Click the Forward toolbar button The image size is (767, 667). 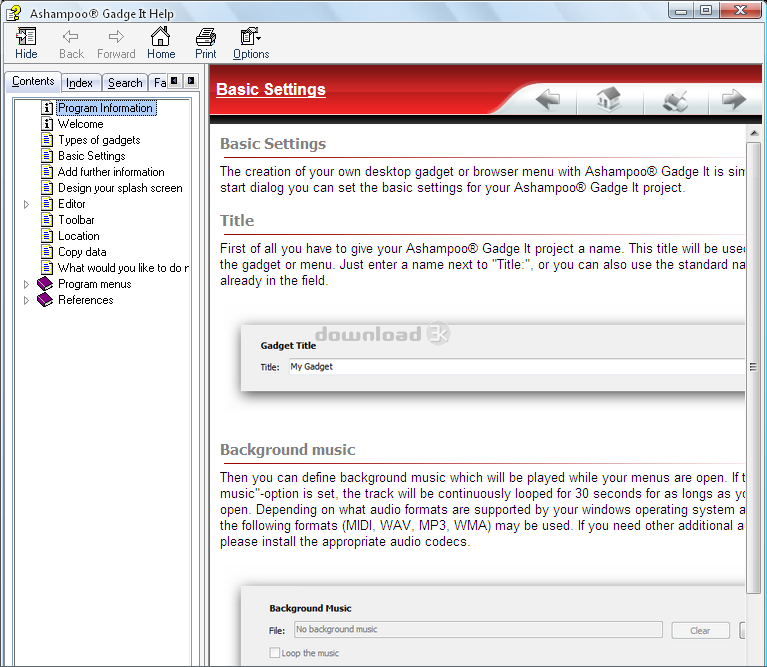pyautogui.click(x=116, y=44)
